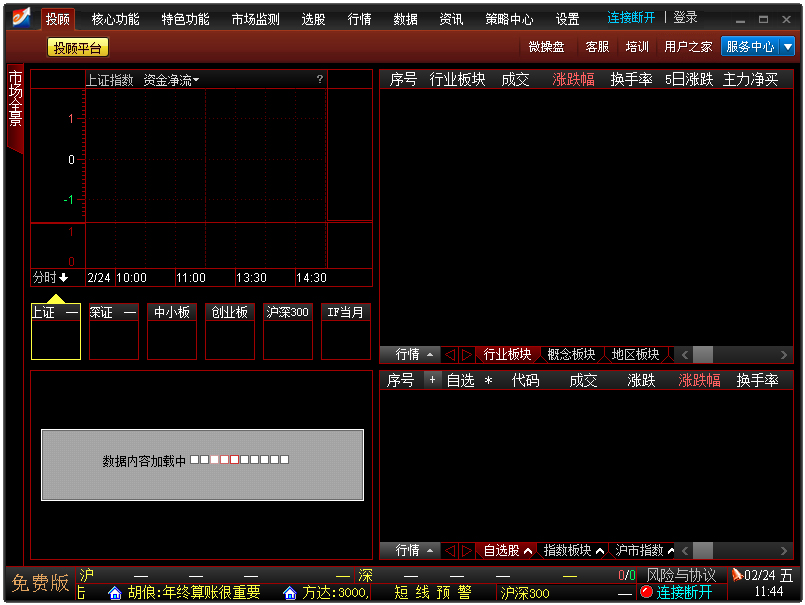
Task: Open the 市场监测 menu
Action: click(256, 20)
